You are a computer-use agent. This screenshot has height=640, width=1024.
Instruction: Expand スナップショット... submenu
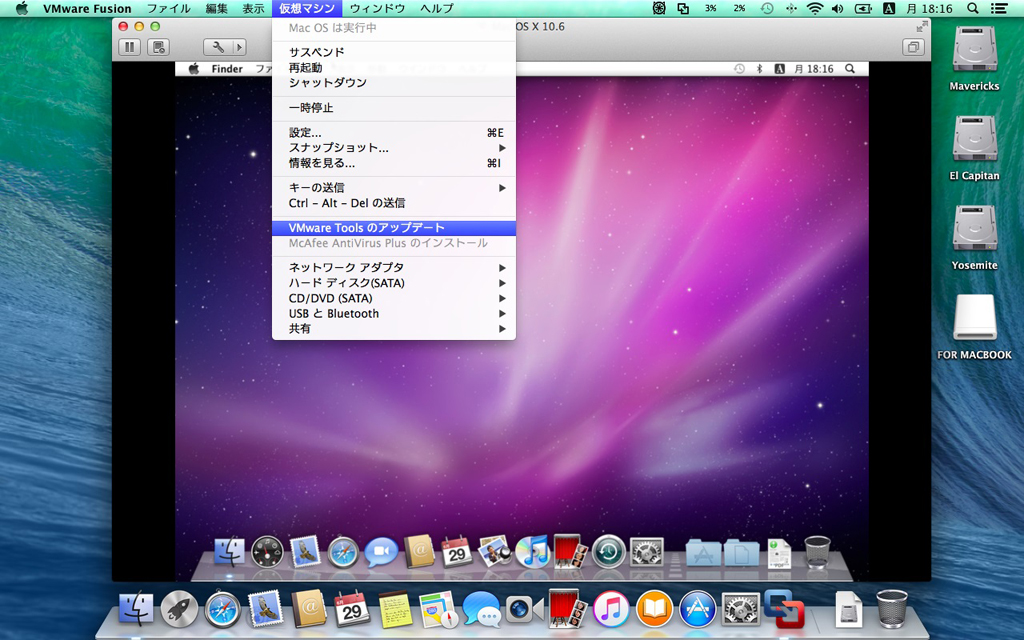(394, 148)
